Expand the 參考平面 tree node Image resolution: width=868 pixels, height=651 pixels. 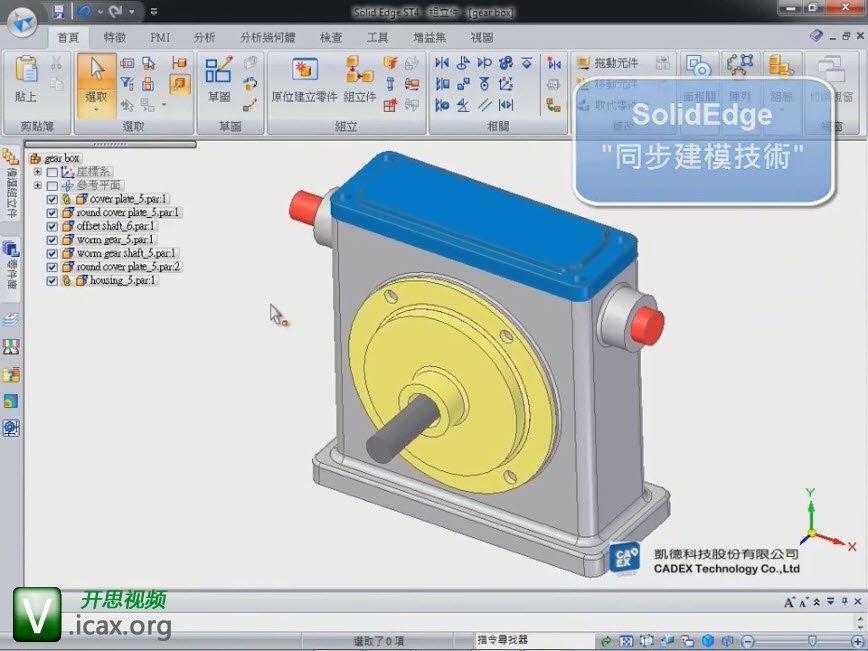tap(38, 185)
